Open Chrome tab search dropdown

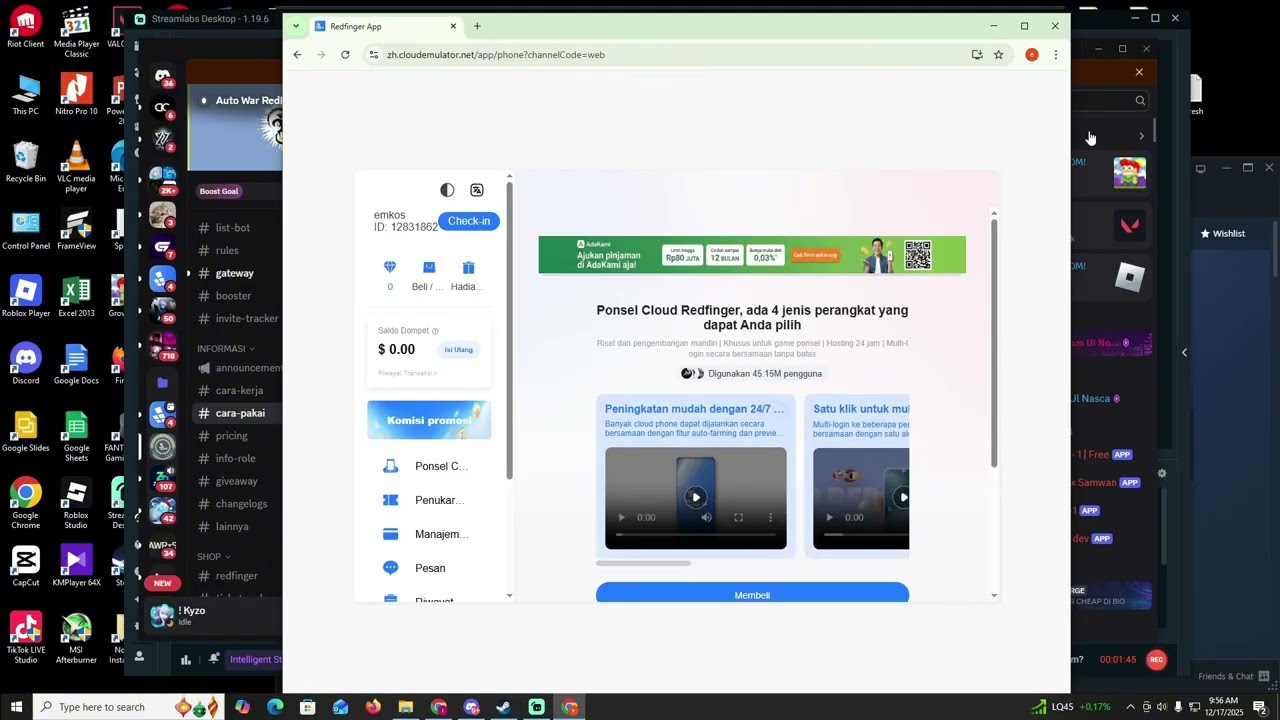point(295,26)
